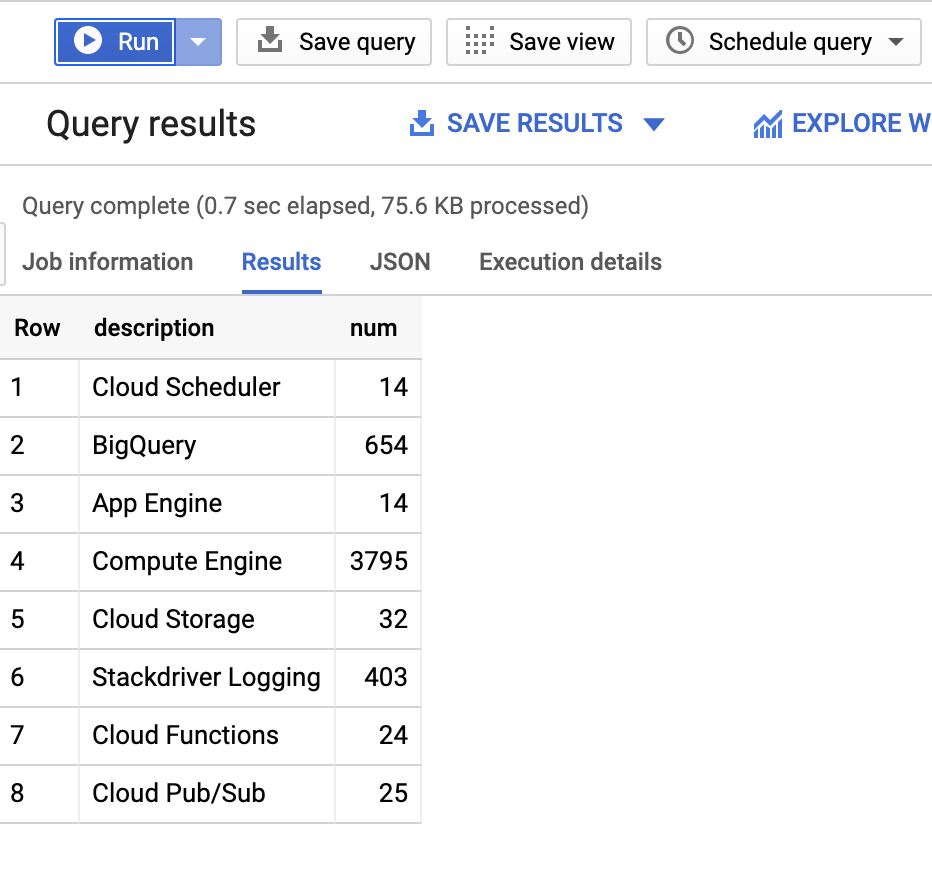The image size is (932, 878).
Task: Click the value 654 in BigQuery row
Action: coord(386,445)
